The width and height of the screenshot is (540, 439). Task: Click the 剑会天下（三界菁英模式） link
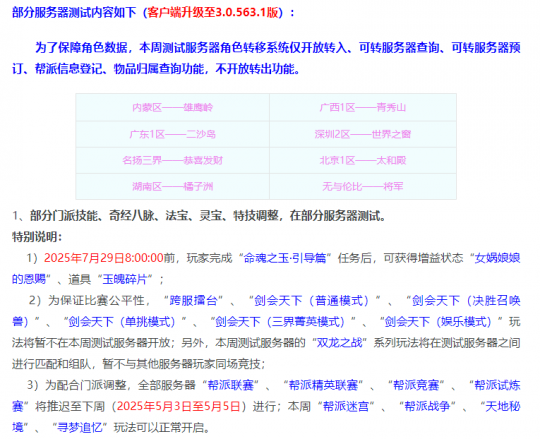click(280, 322)
